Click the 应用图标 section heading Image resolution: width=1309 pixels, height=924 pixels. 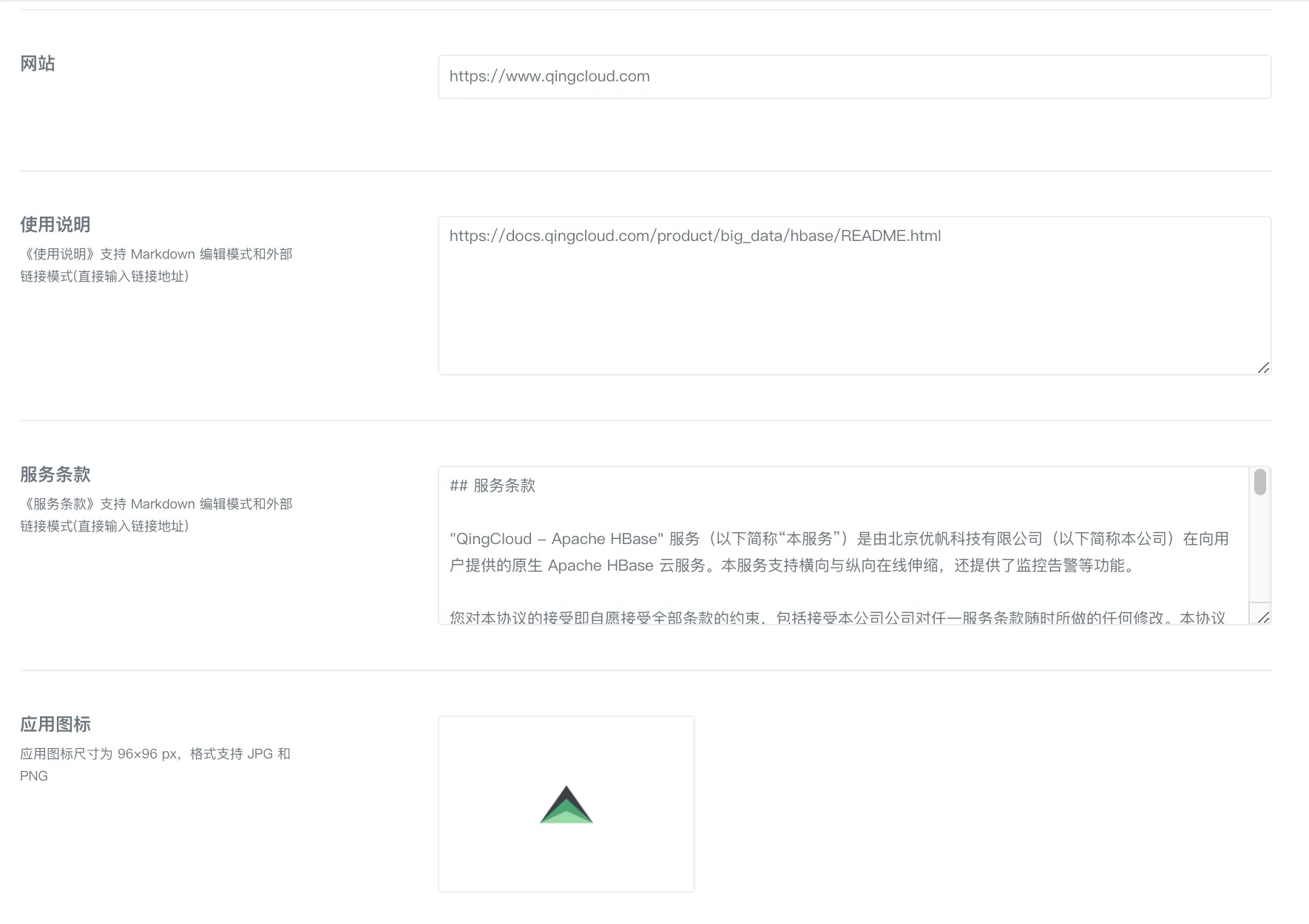click(55, 724)
